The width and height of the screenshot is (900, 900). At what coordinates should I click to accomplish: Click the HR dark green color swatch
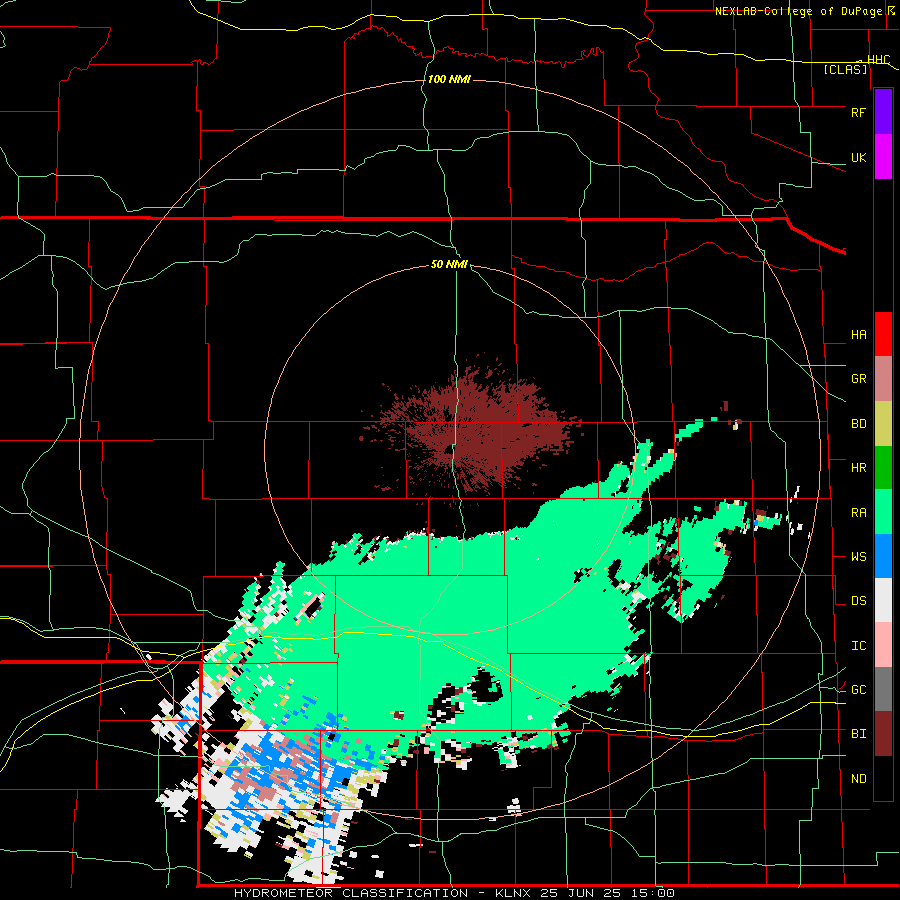point(883,468)
